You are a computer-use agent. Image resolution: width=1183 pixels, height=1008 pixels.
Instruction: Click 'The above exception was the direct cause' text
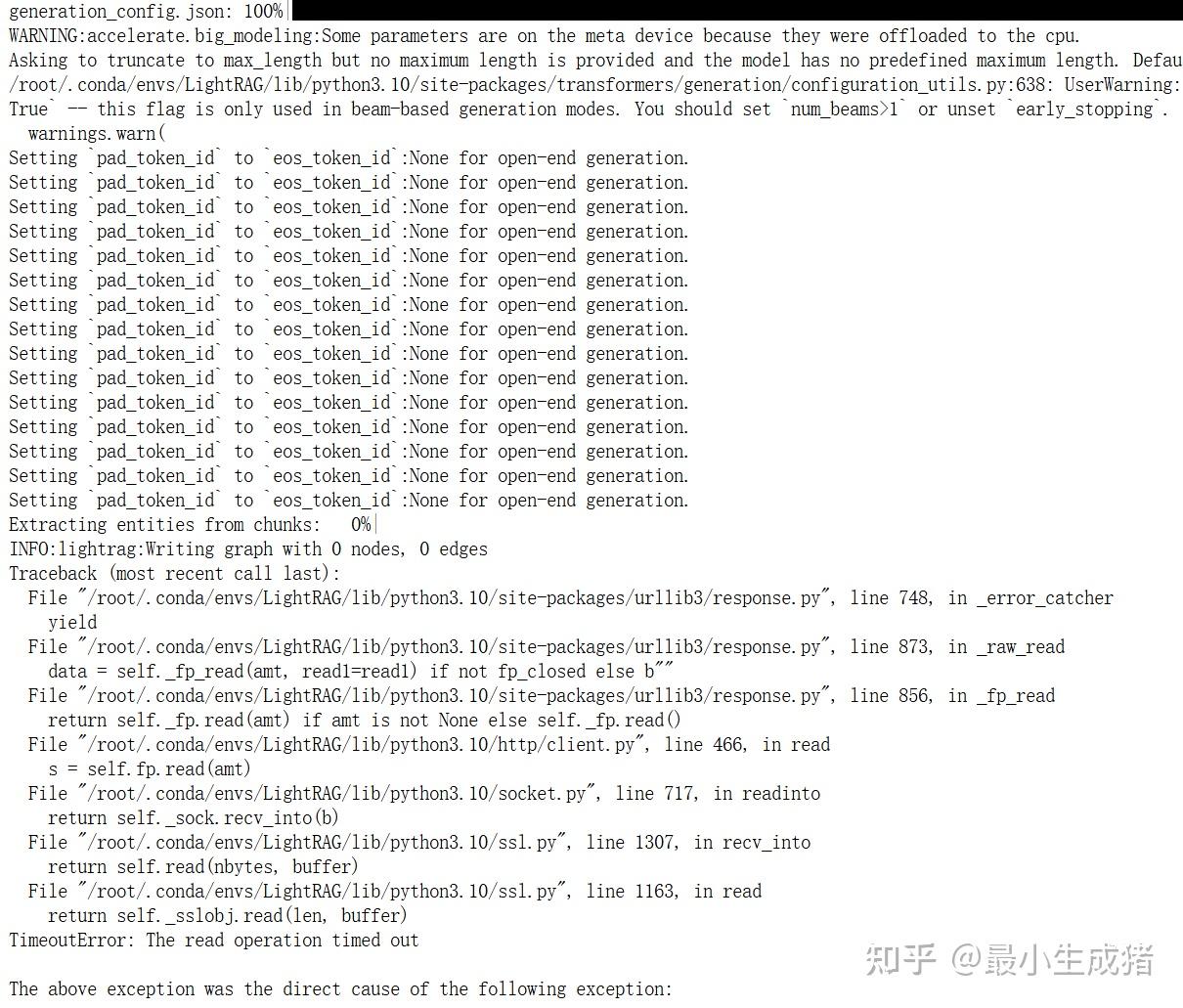pos(341,989)
